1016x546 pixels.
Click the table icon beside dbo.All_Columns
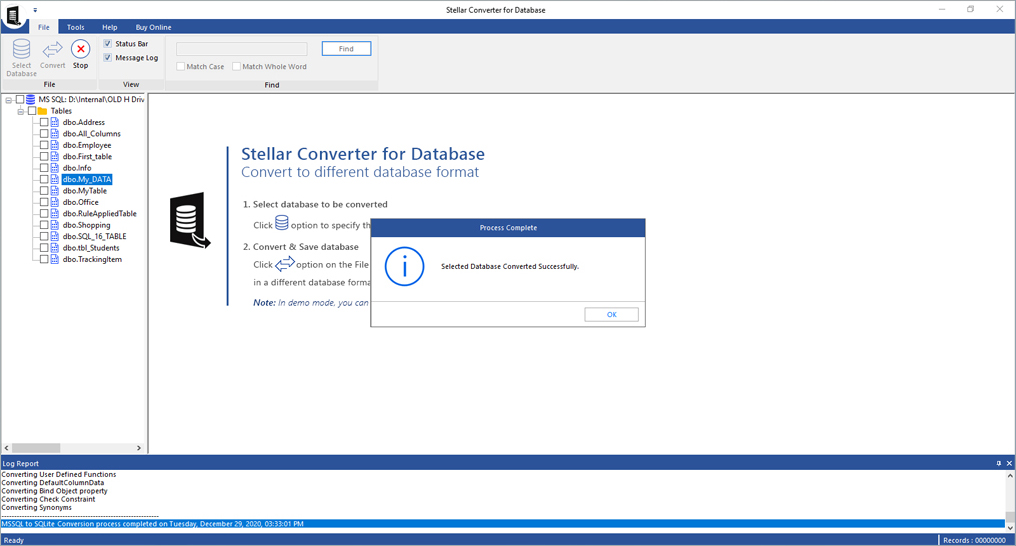point(55,133)
